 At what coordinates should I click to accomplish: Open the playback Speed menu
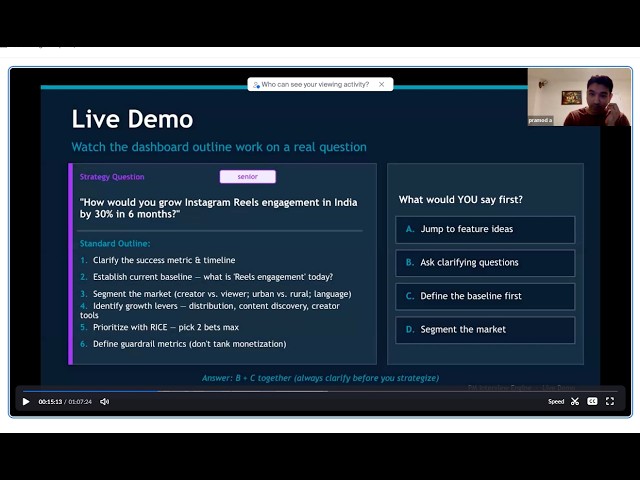(x=556, y=402)
